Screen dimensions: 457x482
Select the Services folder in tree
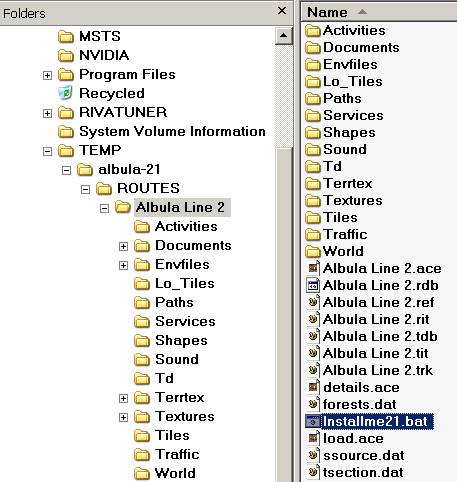tap(185, 321)
